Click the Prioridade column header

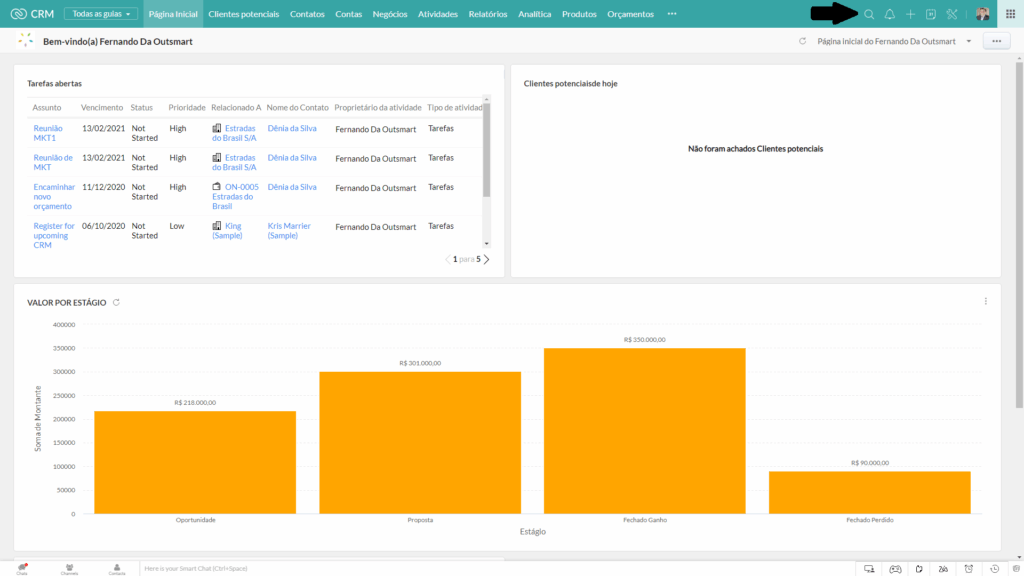[x=187, y=108]
